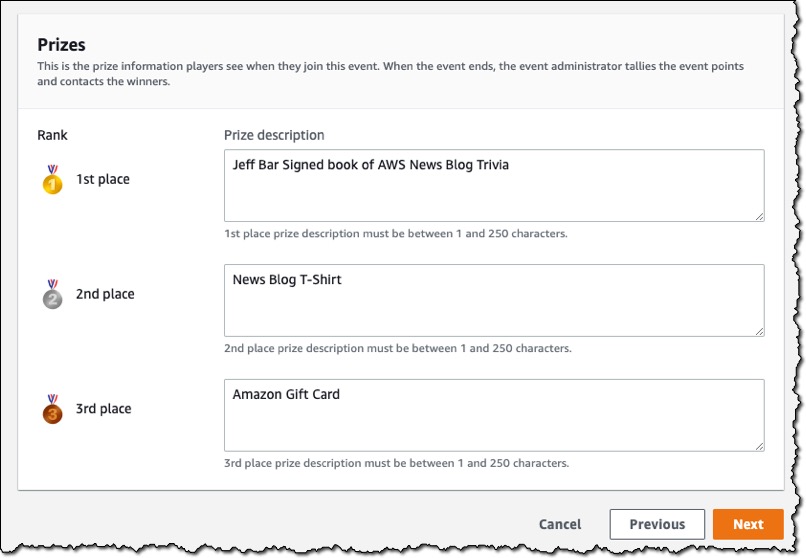The image size is (806, 558).
Task: Click the 'News Blog T-Shirt' text
Action: pyautogui.click(x=287, y=280)
